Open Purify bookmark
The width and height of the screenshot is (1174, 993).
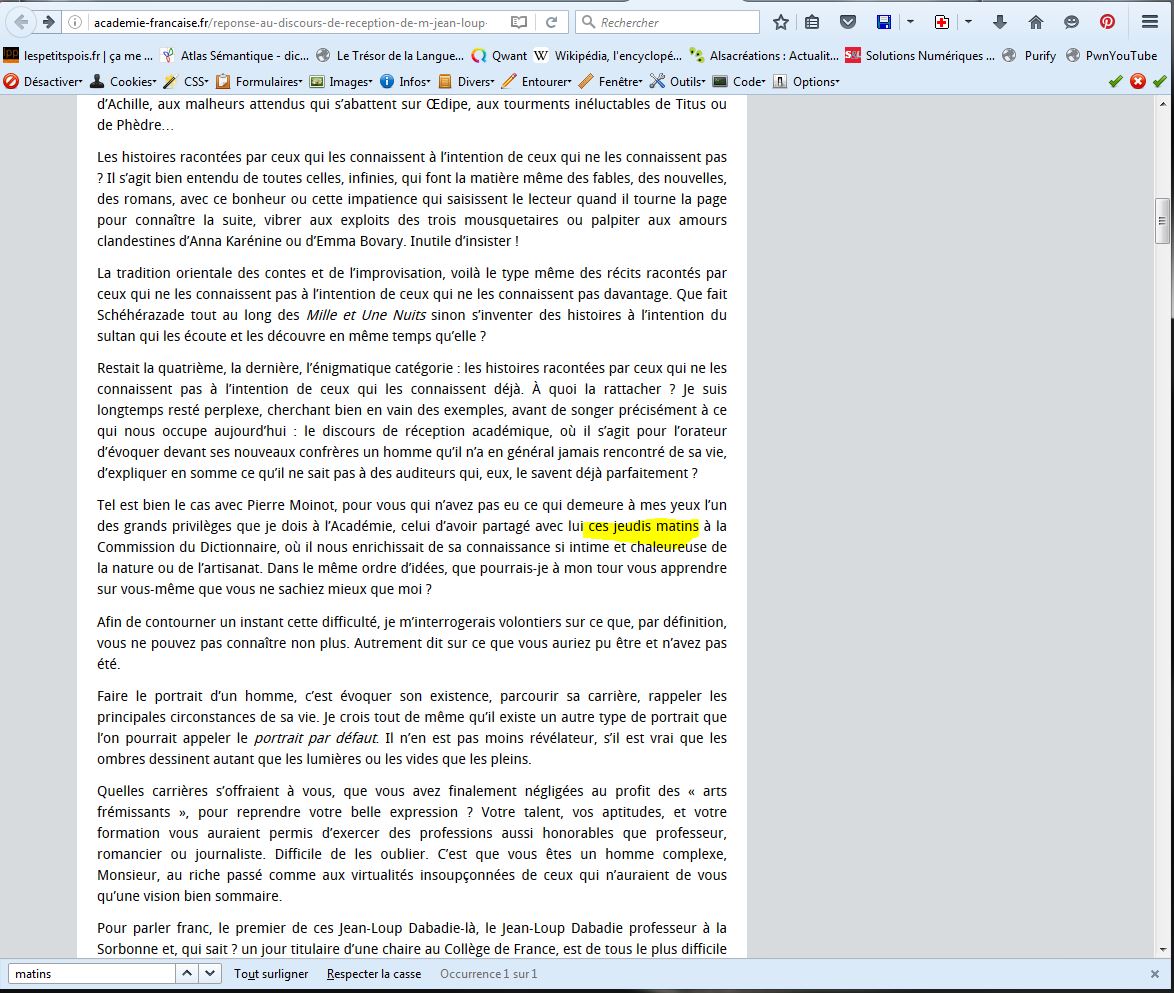coord(1029,55)
